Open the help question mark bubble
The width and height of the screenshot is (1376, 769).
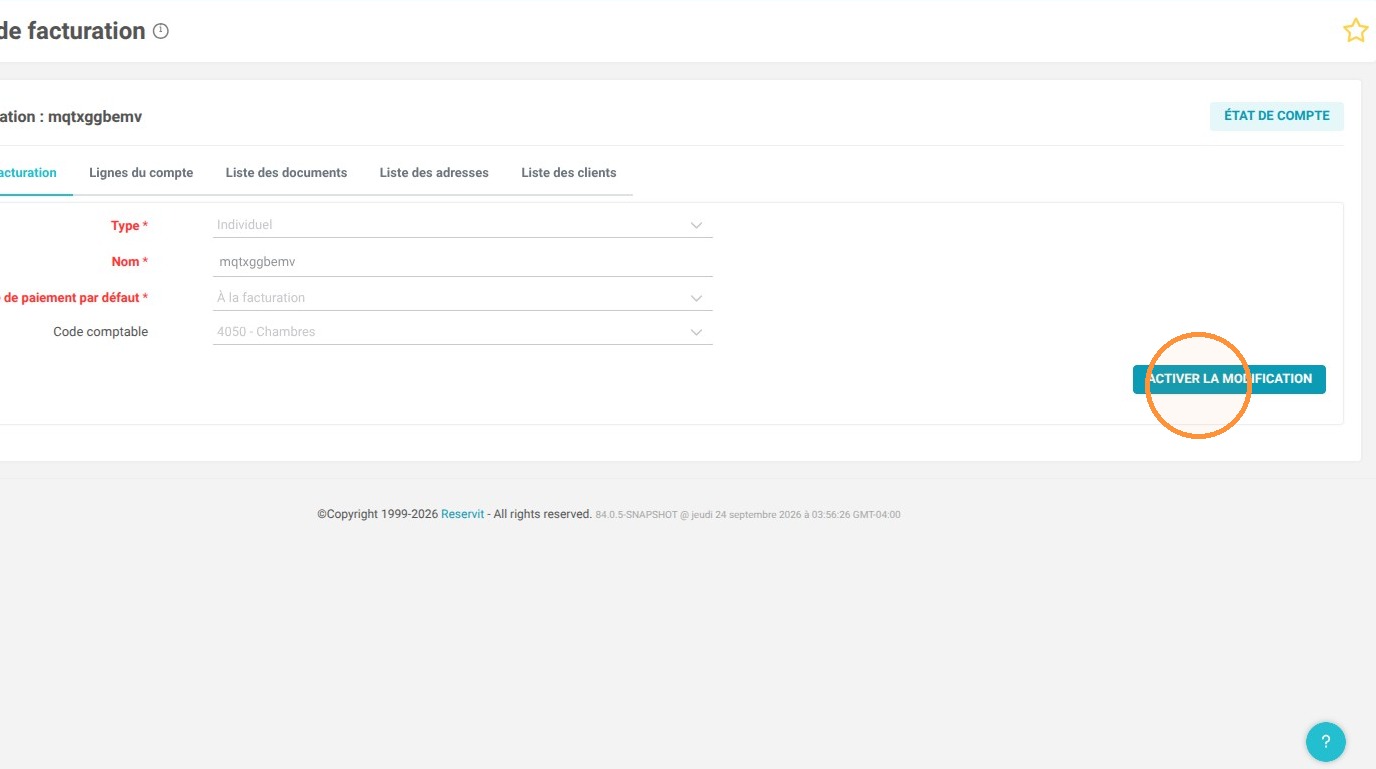pyautogui.click(x=1326, y=742)
